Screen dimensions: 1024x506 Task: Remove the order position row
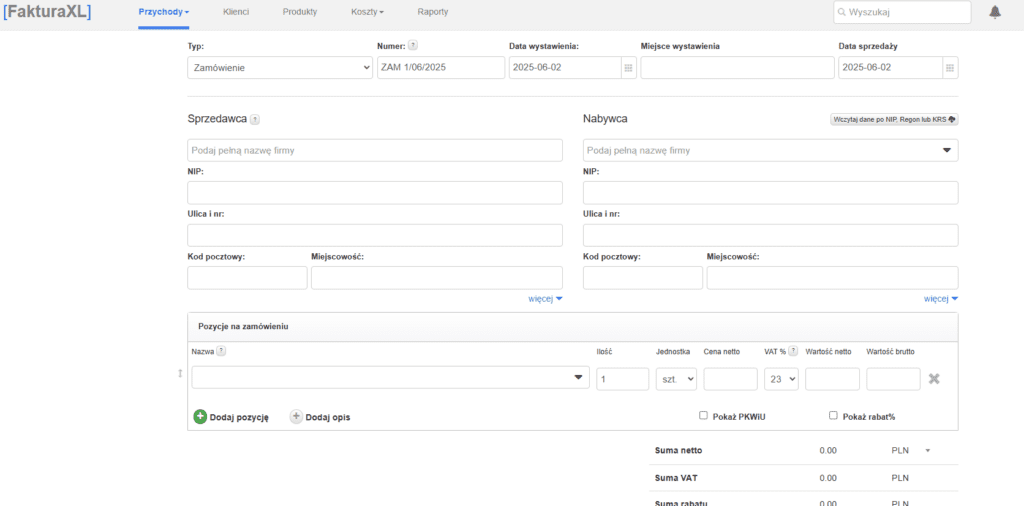point(934,379)
